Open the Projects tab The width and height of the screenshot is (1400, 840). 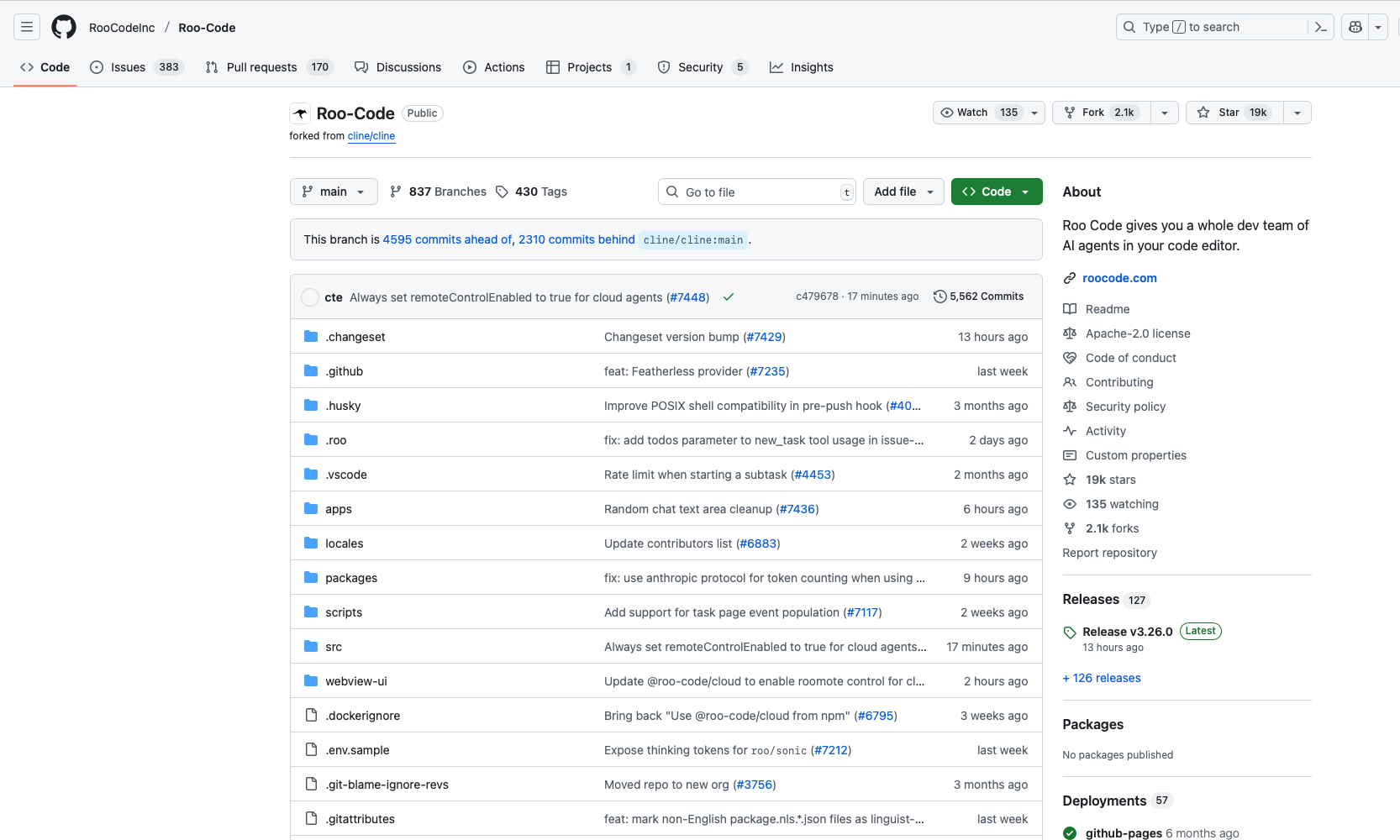[591, 67]
